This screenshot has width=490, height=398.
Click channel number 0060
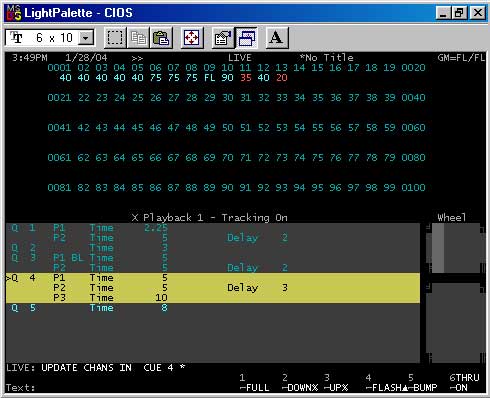(413, 128)
